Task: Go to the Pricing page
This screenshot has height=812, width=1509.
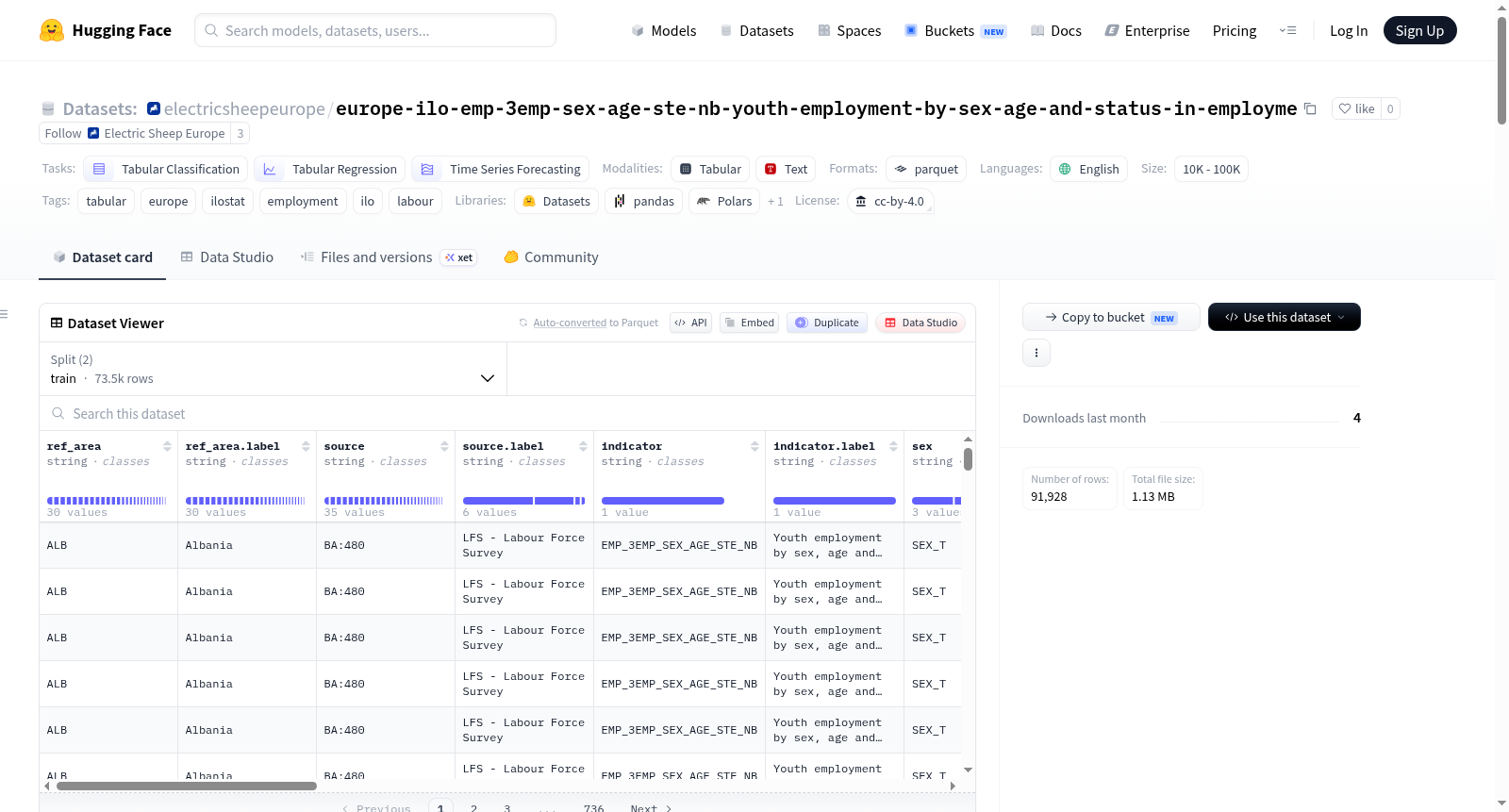Action: (1235, 30)
